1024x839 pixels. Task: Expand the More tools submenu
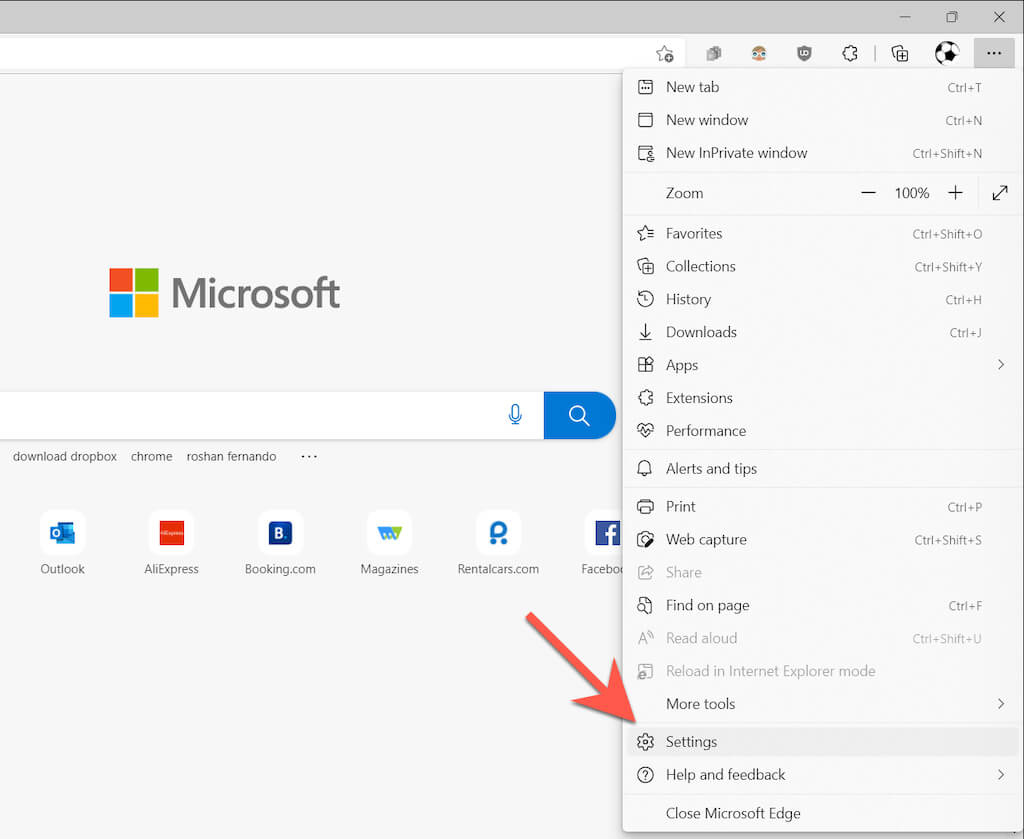pos(1000,704)
